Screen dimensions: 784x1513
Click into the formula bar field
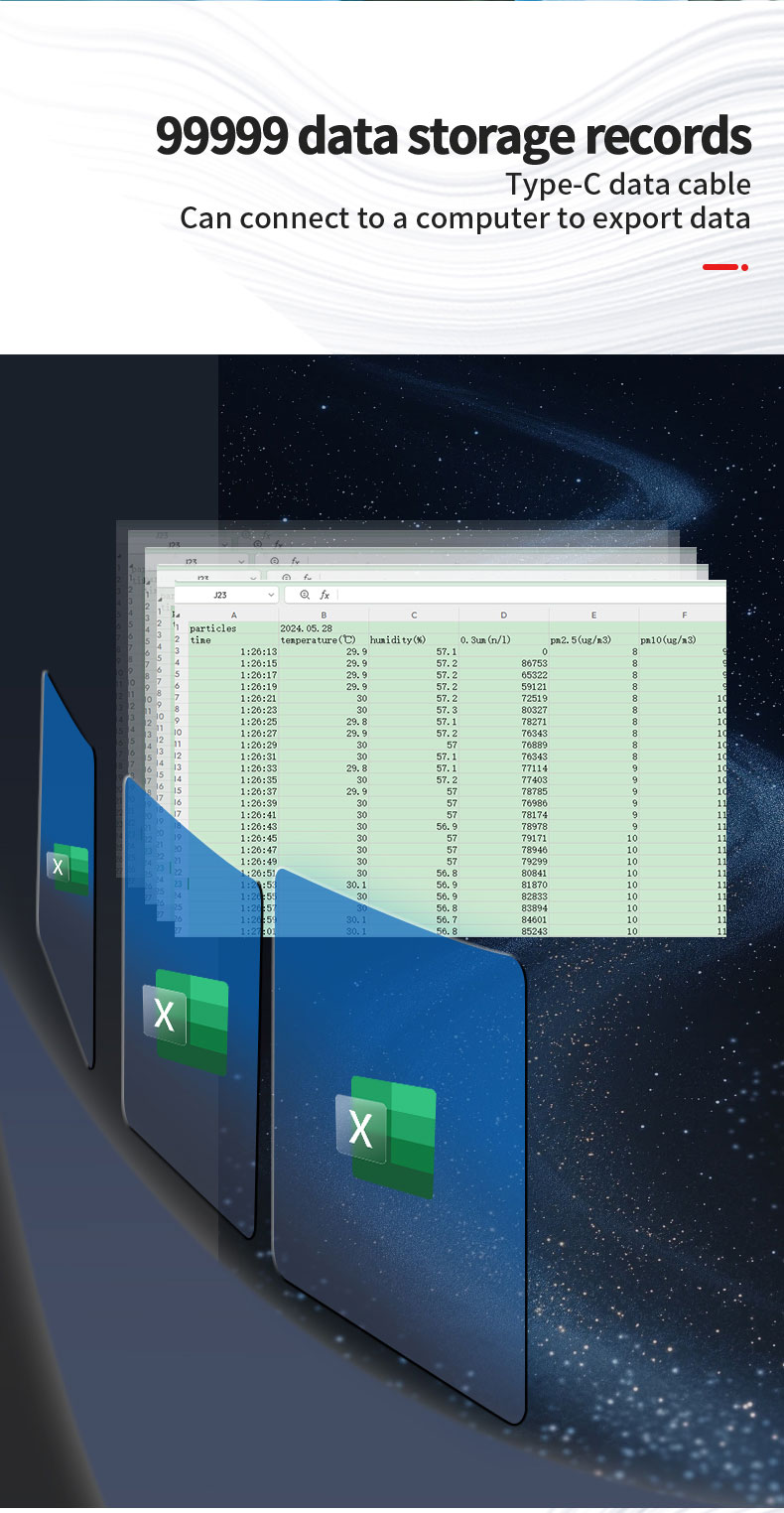tap(531, 595)
